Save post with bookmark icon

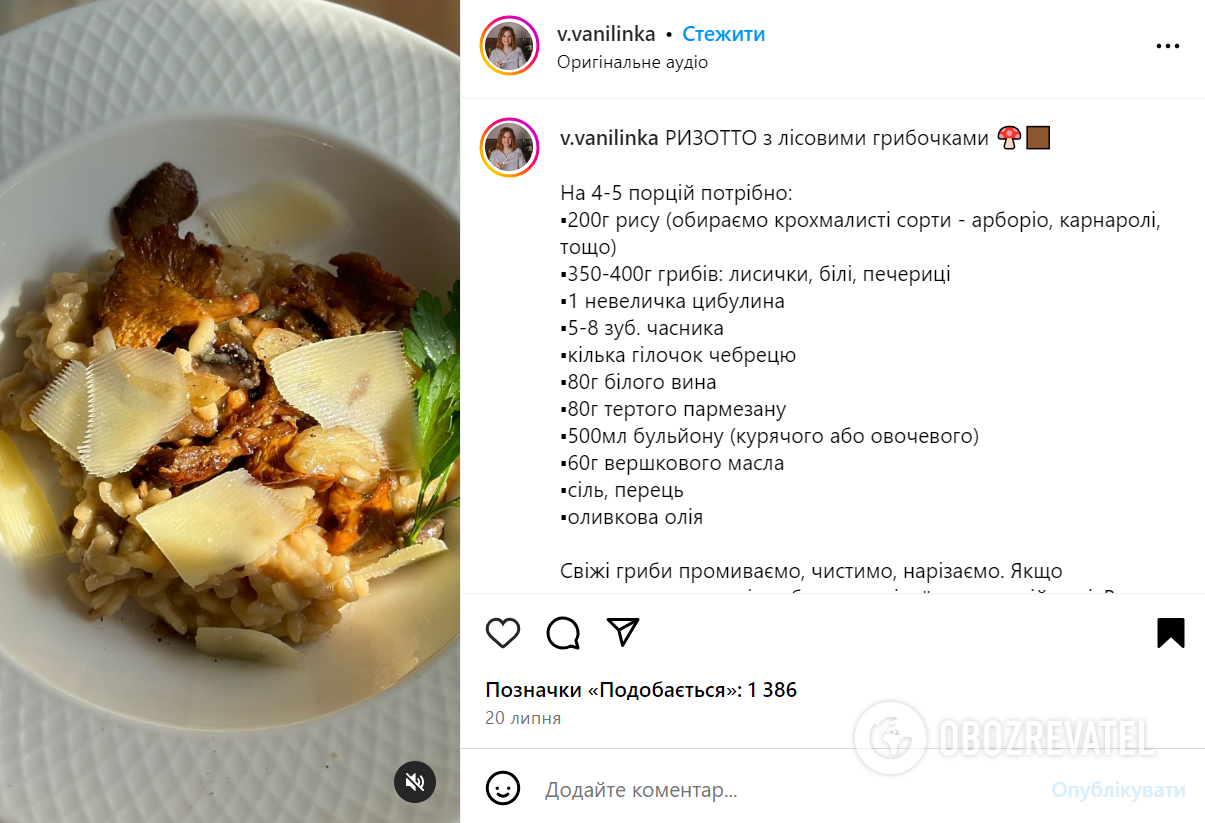1171,633
